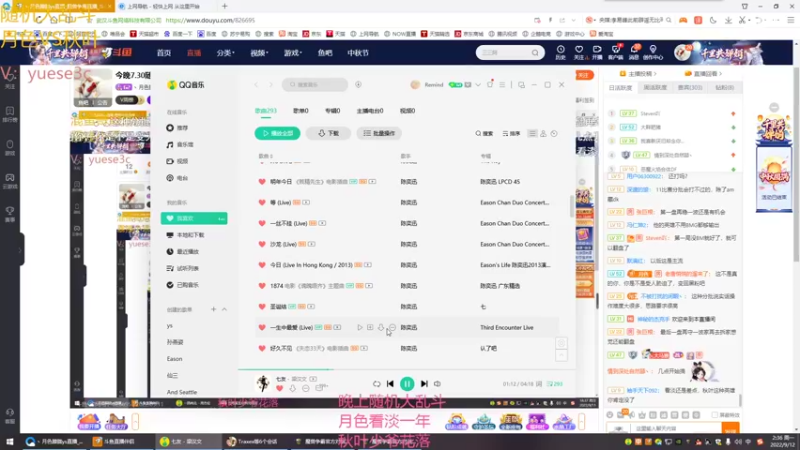
Task: Open the QQ Music main menu (three lines)
Action: 502,85
